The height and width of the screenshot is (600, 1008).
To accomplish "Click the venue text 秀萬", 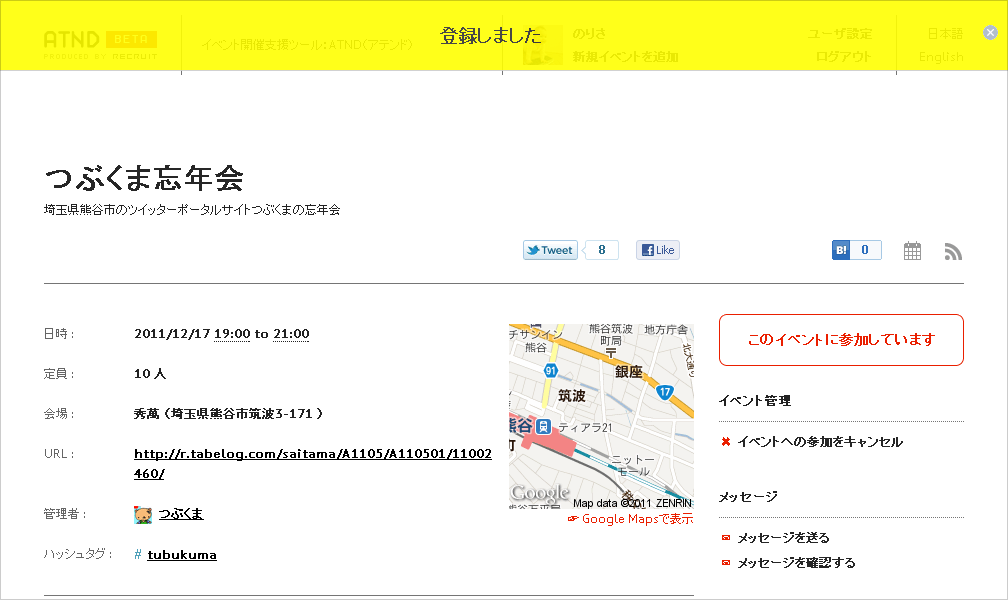I will [x=147, y=414].
